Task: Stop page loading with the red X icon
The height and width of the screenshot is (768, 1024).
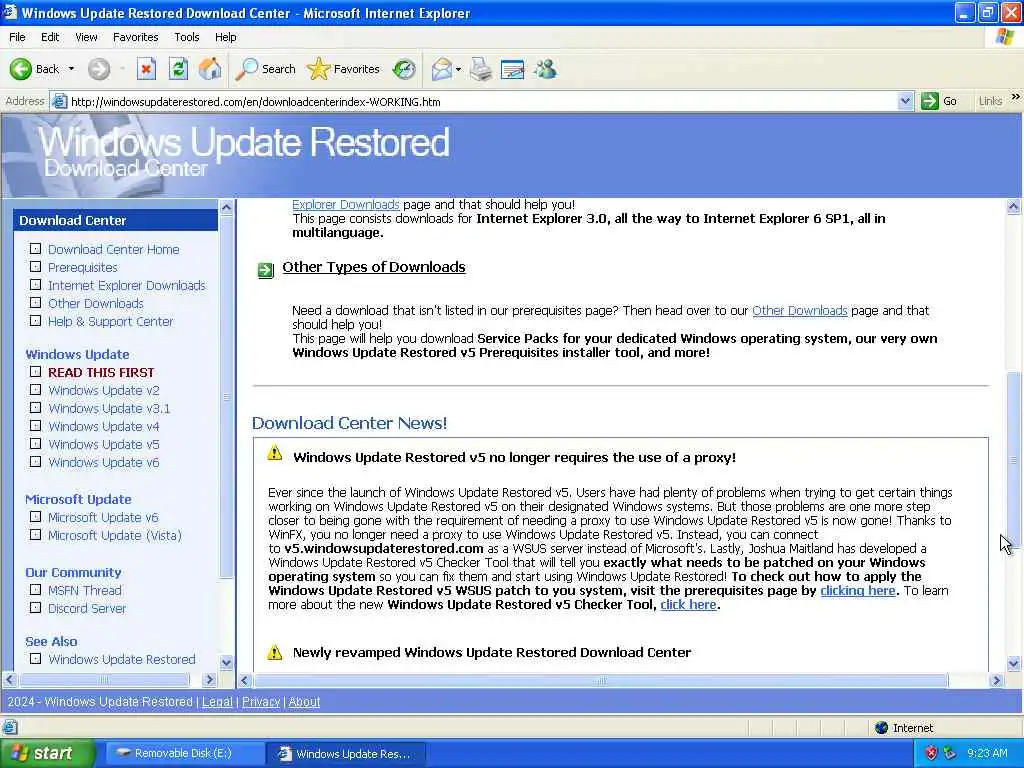Action: (146, 69)
